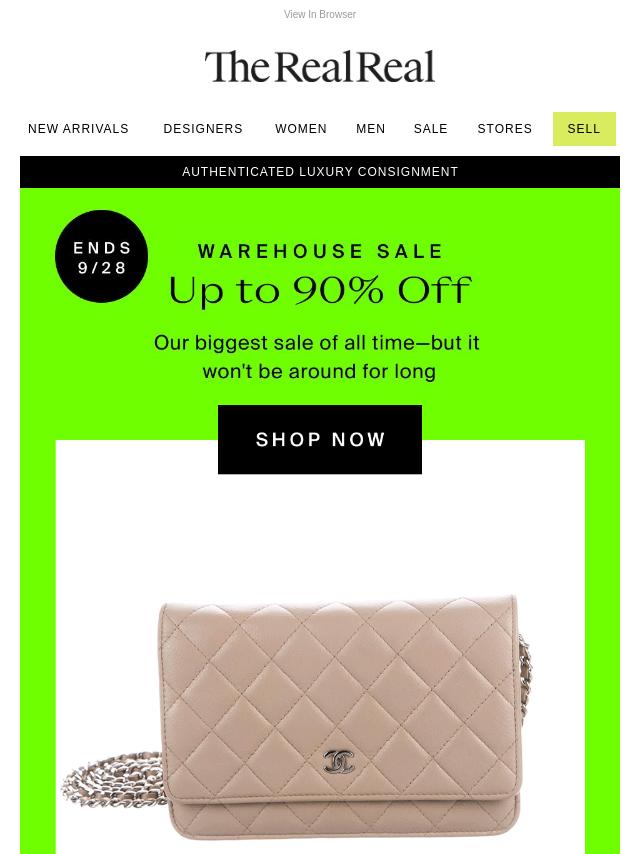Go to New Arrivals
This screenshot has height=854, width=640.
(78, 129)
